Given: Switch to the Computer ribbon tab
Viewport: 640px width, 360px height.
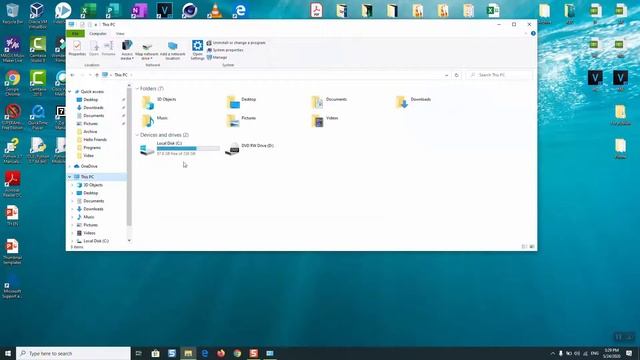Looking at the screenshot, I should coord(98,33).
